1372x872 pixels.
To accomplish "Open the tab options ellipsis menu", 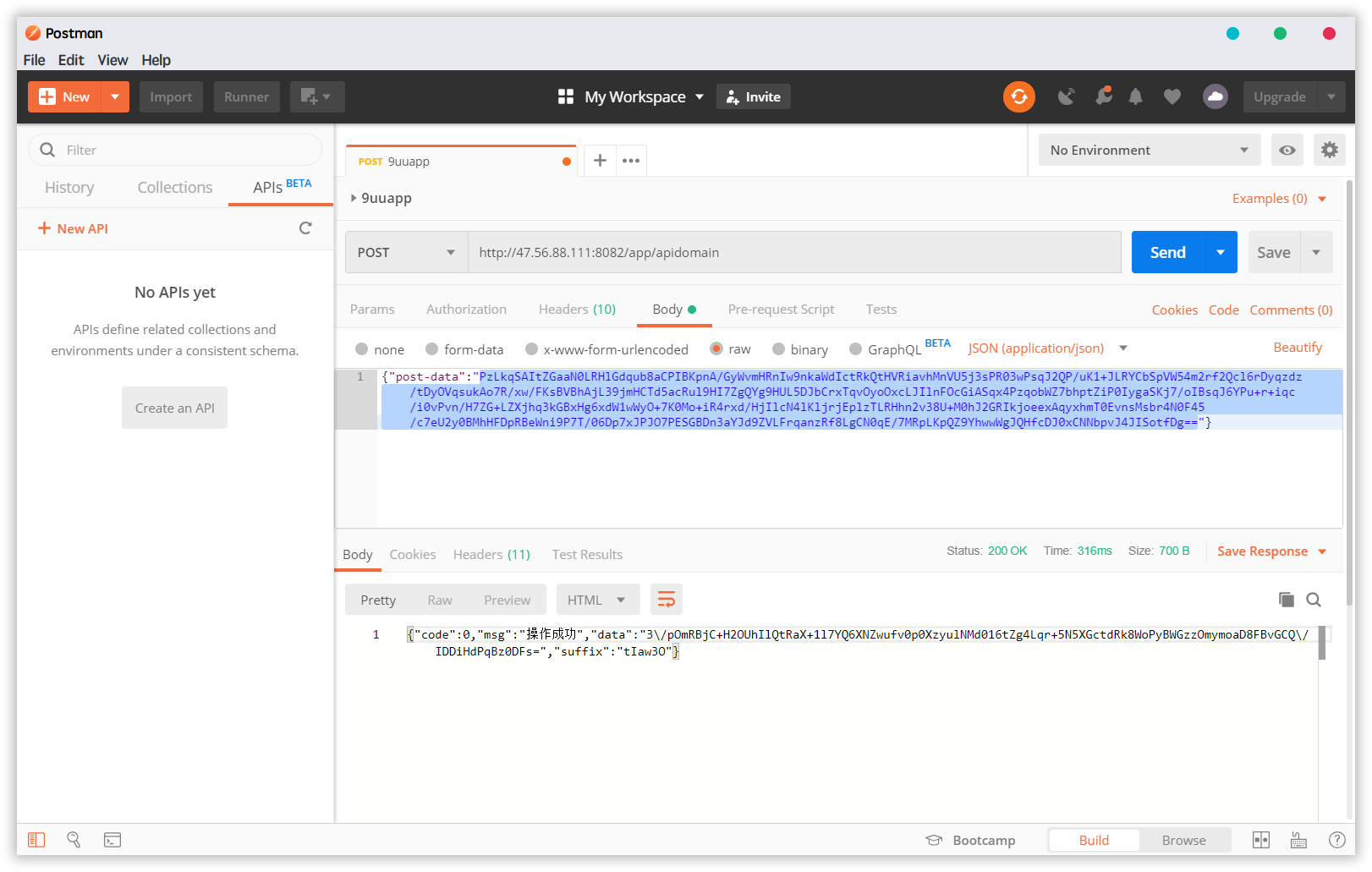I will click(631, 161).
